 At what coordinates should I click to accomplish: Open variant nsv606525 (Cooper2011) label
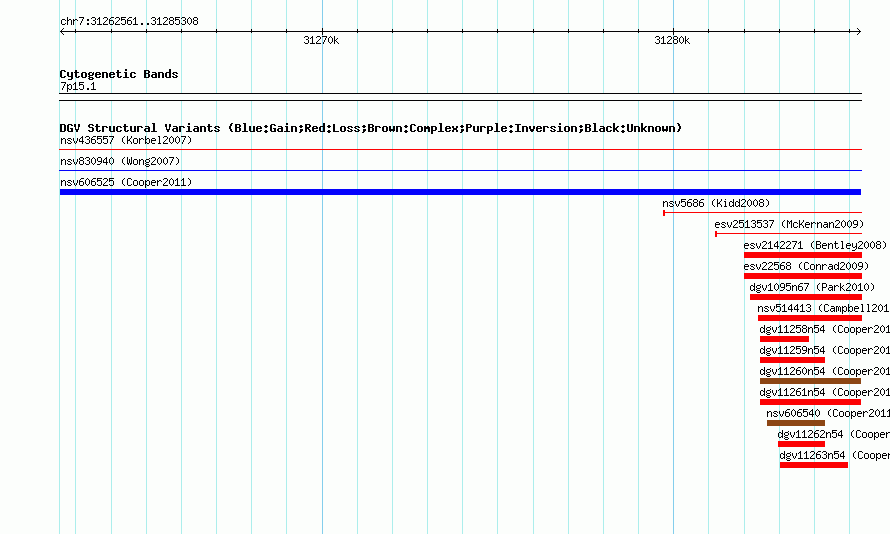[126, 182]
